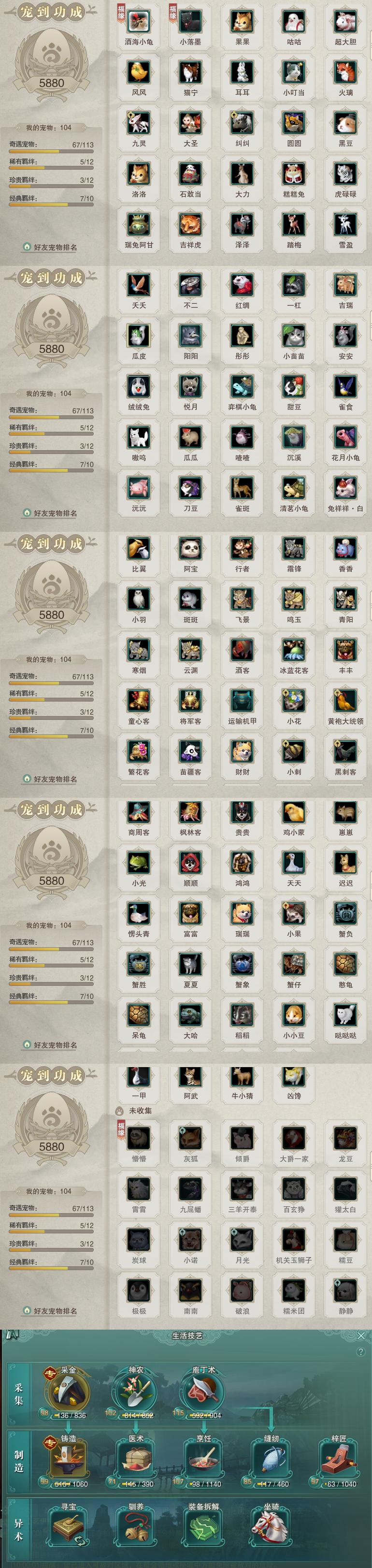Viewport: 372px width, 1568px height.
Task: Select the 采金 mining skill icon
Action: click(68, 1392)
